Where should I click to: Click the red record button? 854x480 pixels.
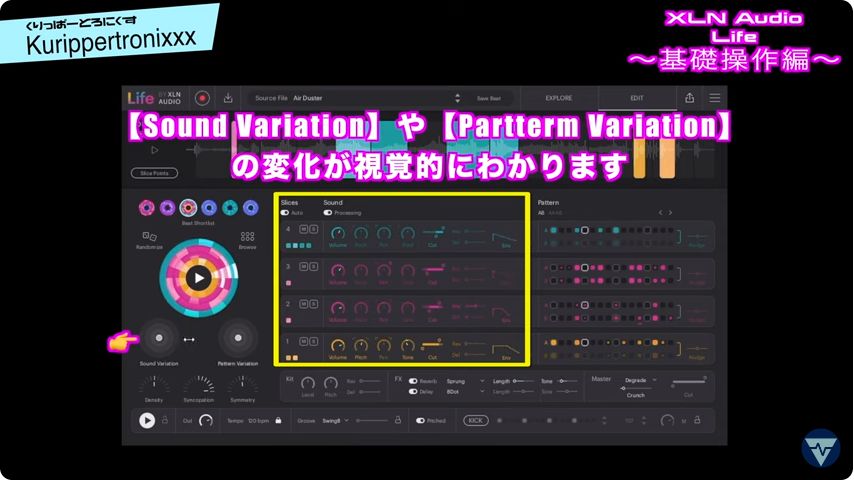[202, 98]
